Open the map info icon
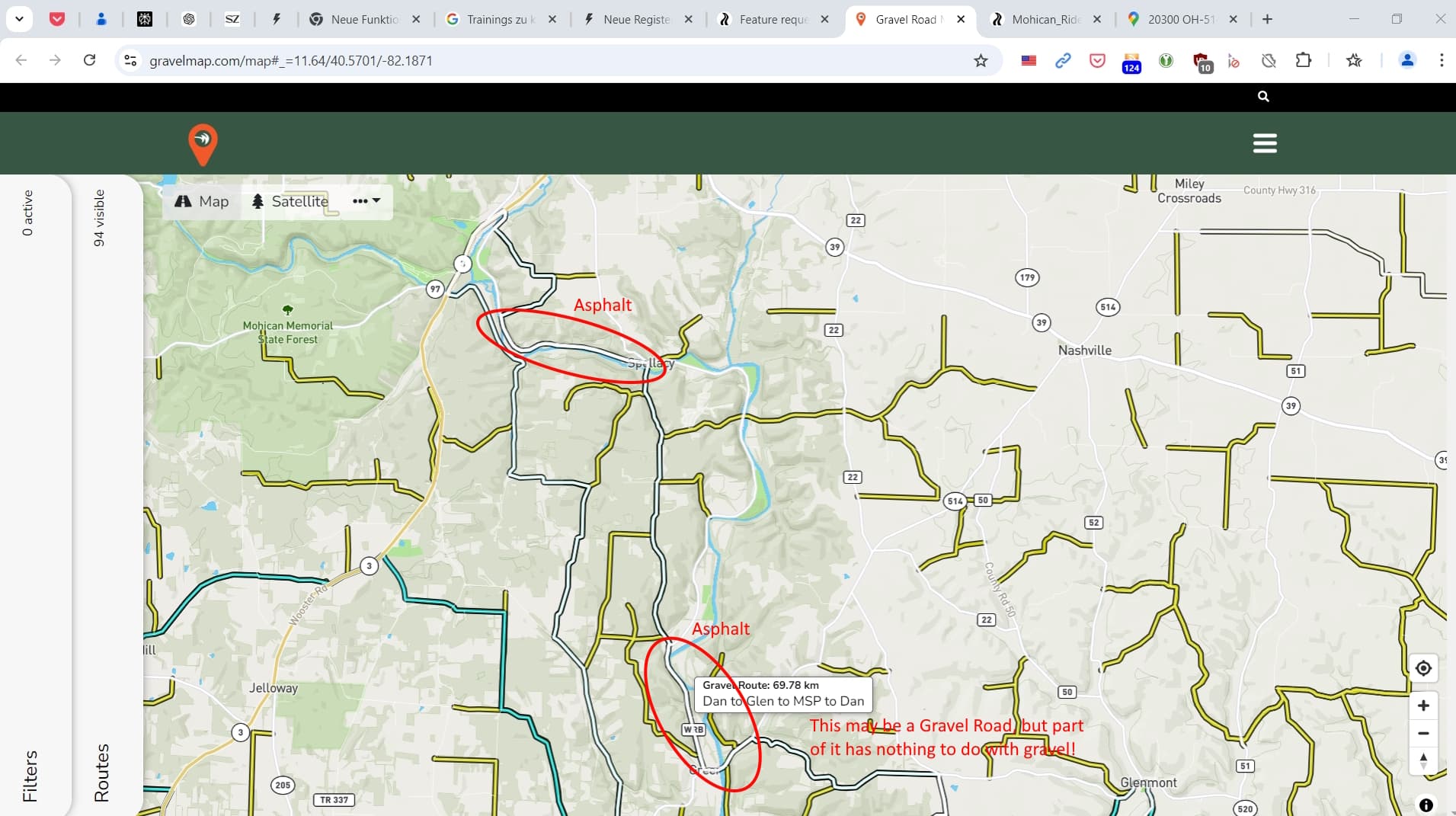The height and width of the screenshot is (816, 1456). (x=1426, y=805)
